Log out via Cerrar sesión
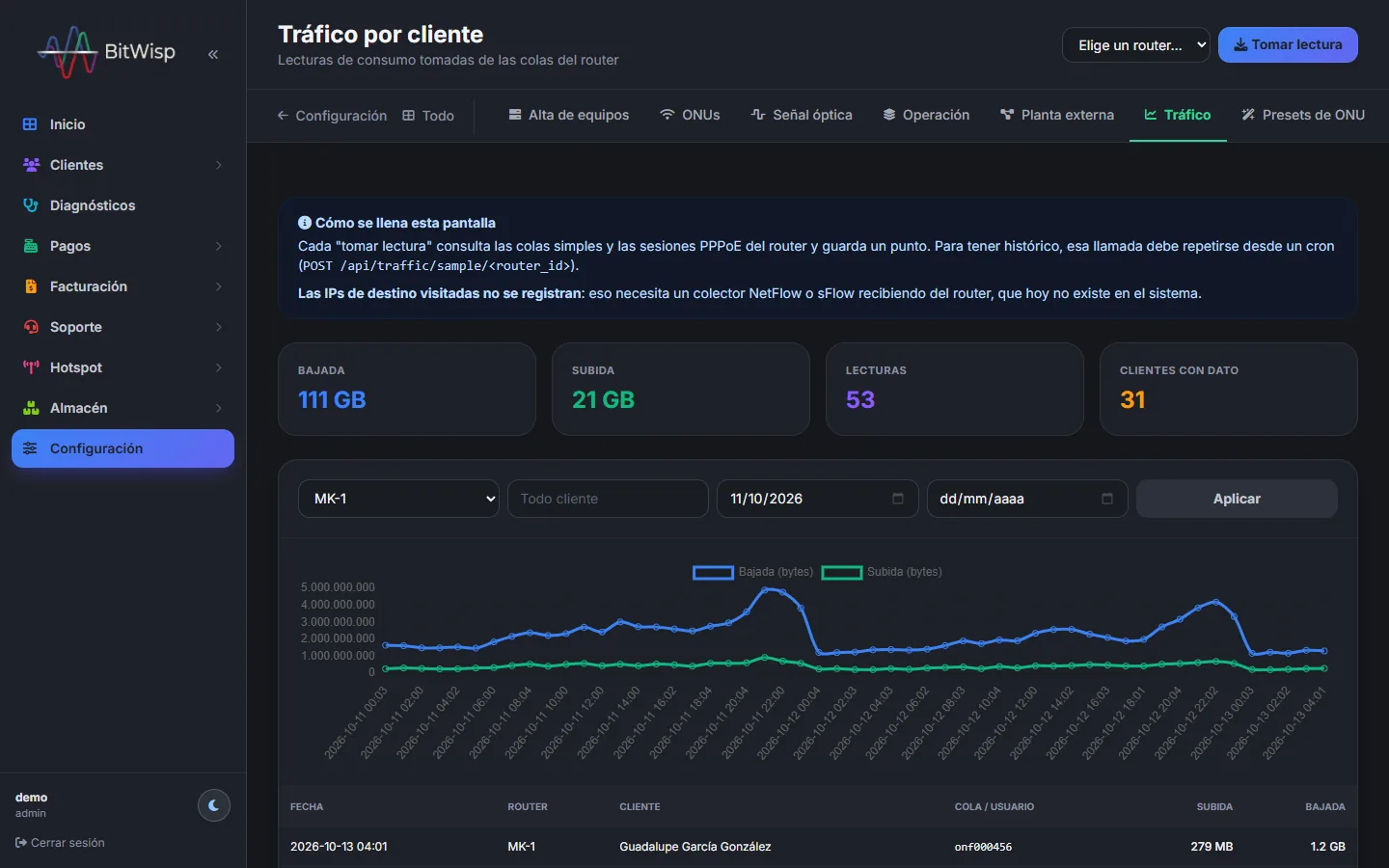Image resolution: width=1389 pixels, height=868 pixels. [x=60, y=843]
